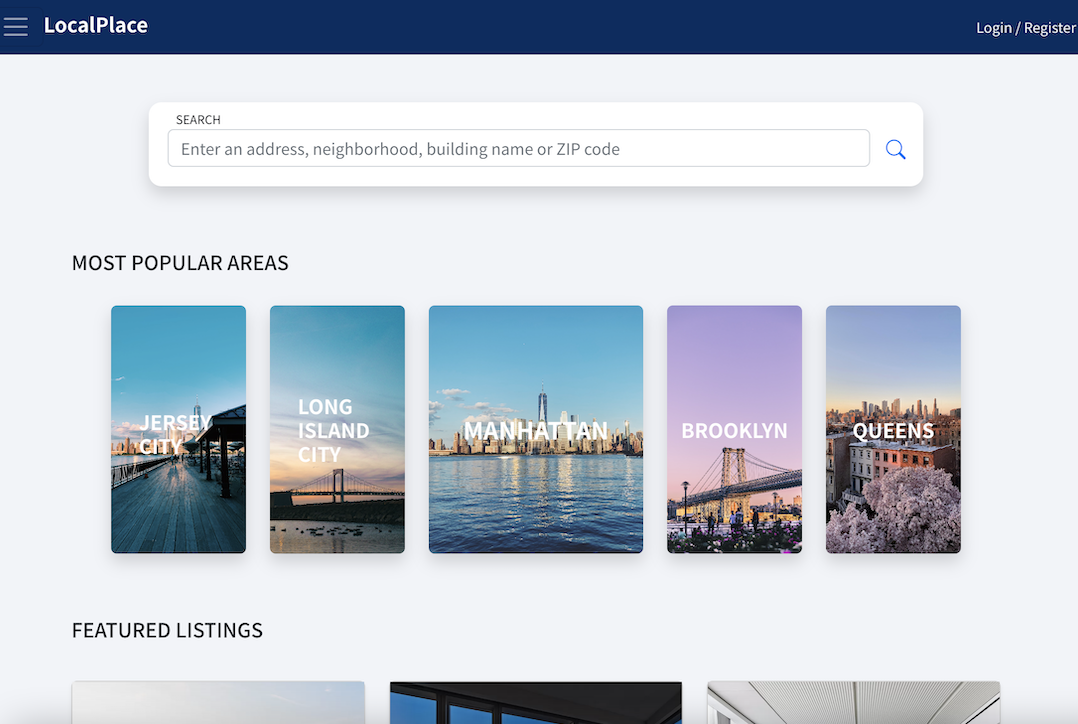This screenshot has height=724, width=1078.
Task: Click the Featured Listings heading
Action: click(x=167, y=630)
